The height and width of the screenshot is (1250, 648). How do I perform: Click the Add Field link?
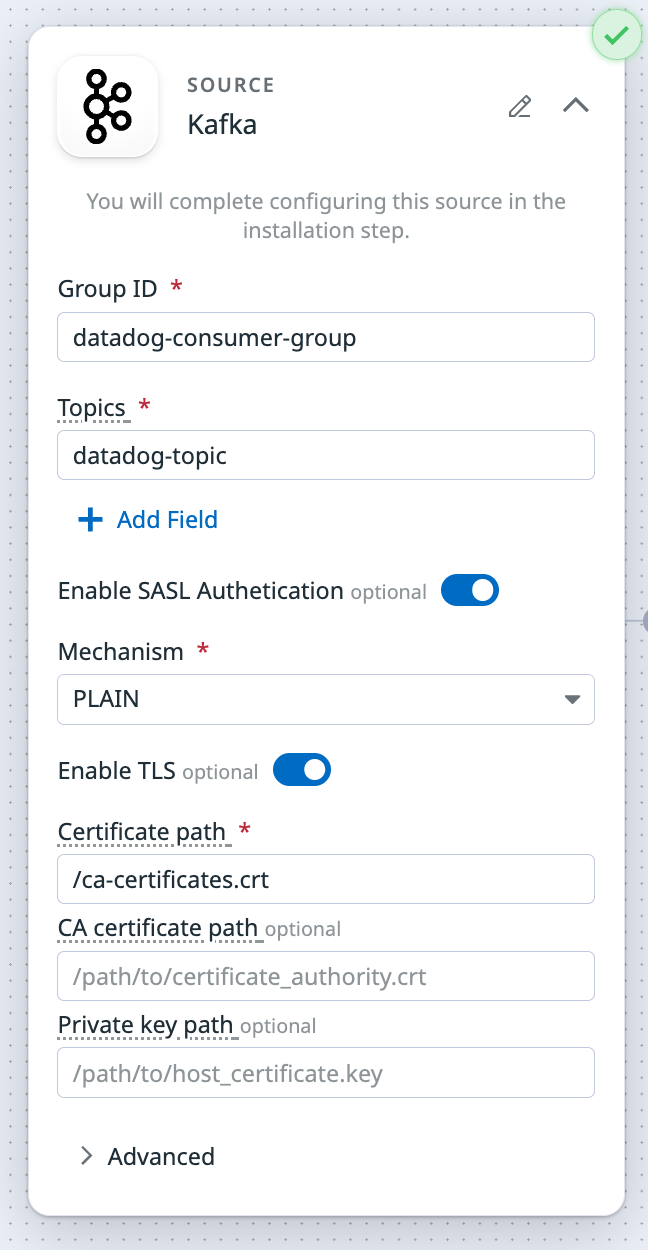point(167,520)
